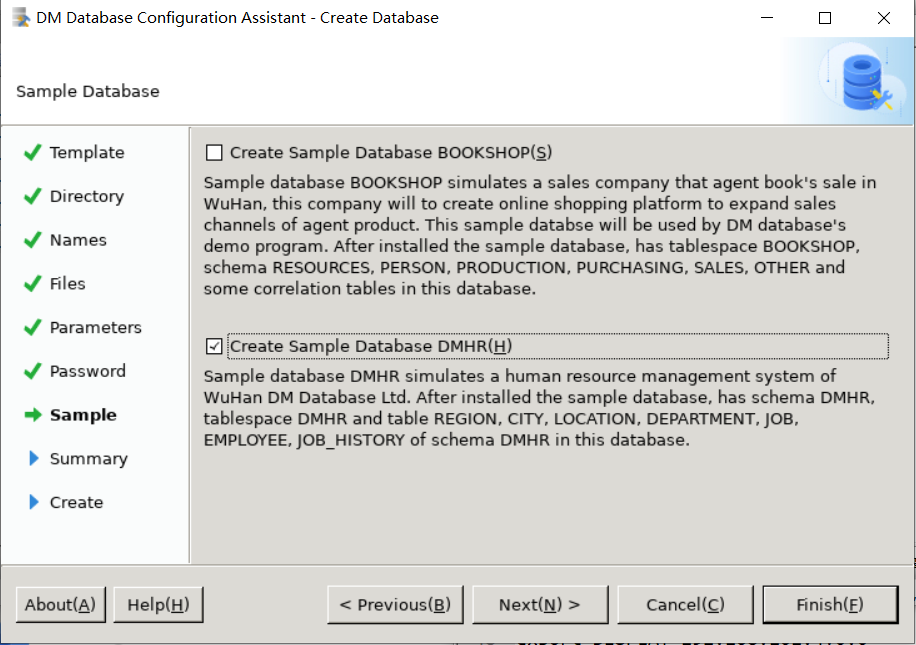Image resolution: width=916 pixels, height=645 pixels.
Task: Proceed with the Next(N) button
Action: (x=540, y=605)
